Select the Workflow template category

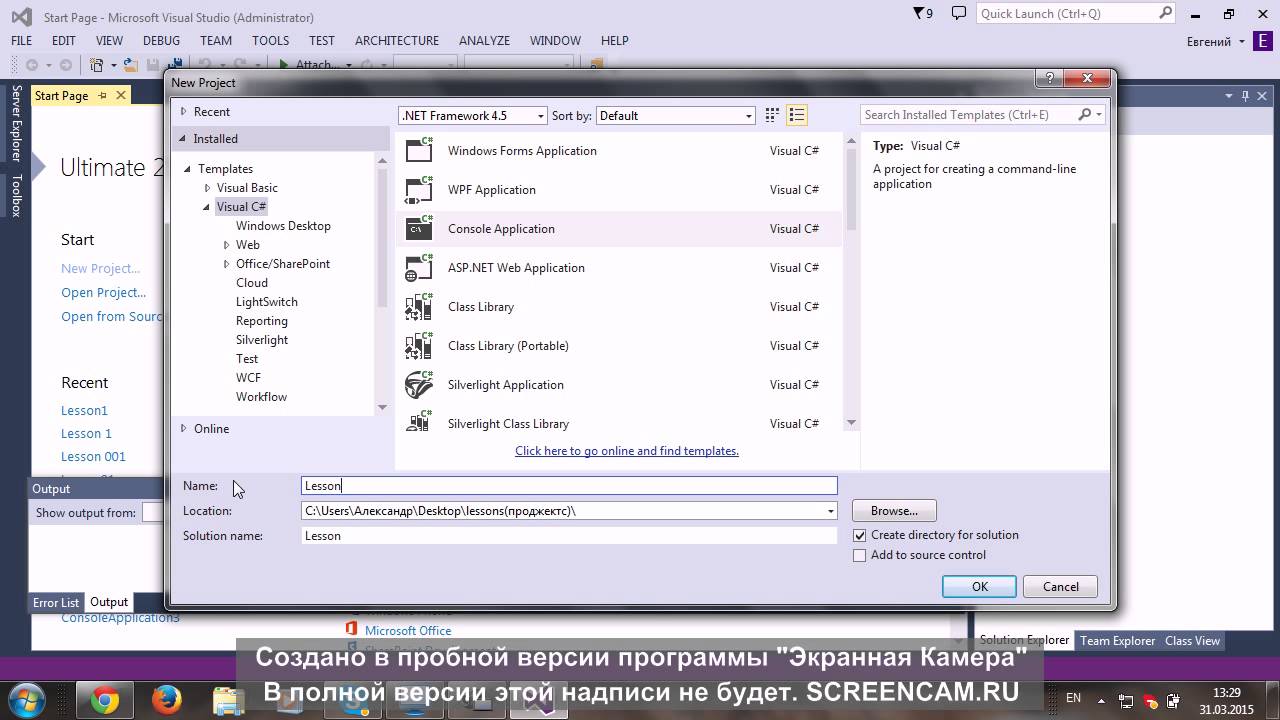click(261, 397)
